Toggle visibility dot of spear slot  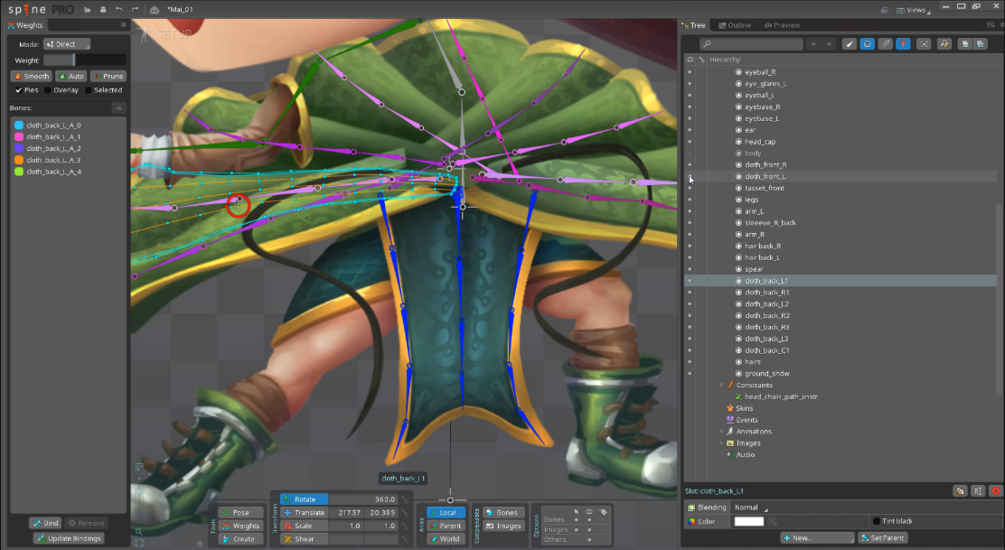pyautogui.click(x=690, y=269)
